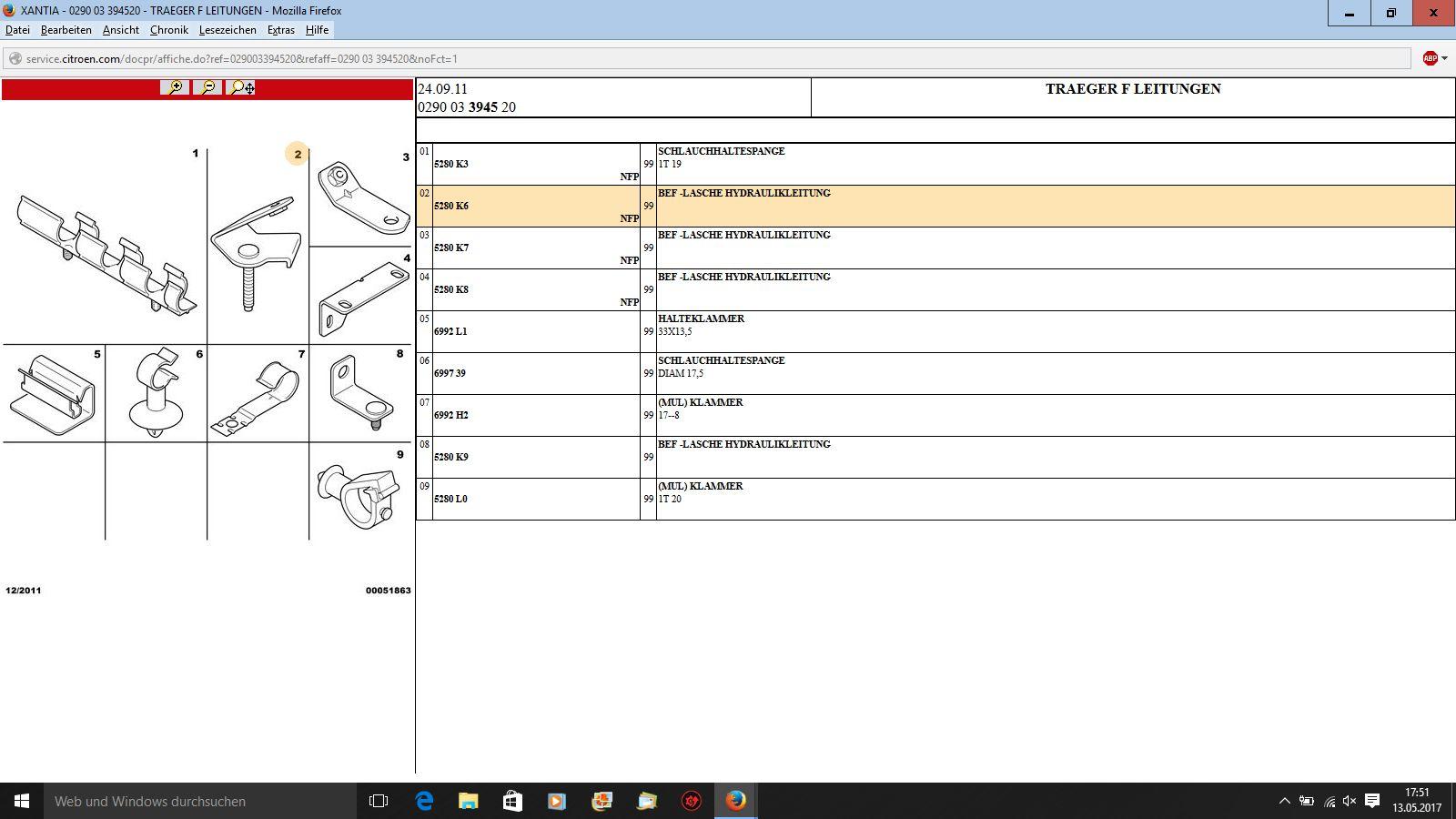Open File Explorer from the taskbar
1456x819 pixels.
pyautogui.click(x=468, y=801)
